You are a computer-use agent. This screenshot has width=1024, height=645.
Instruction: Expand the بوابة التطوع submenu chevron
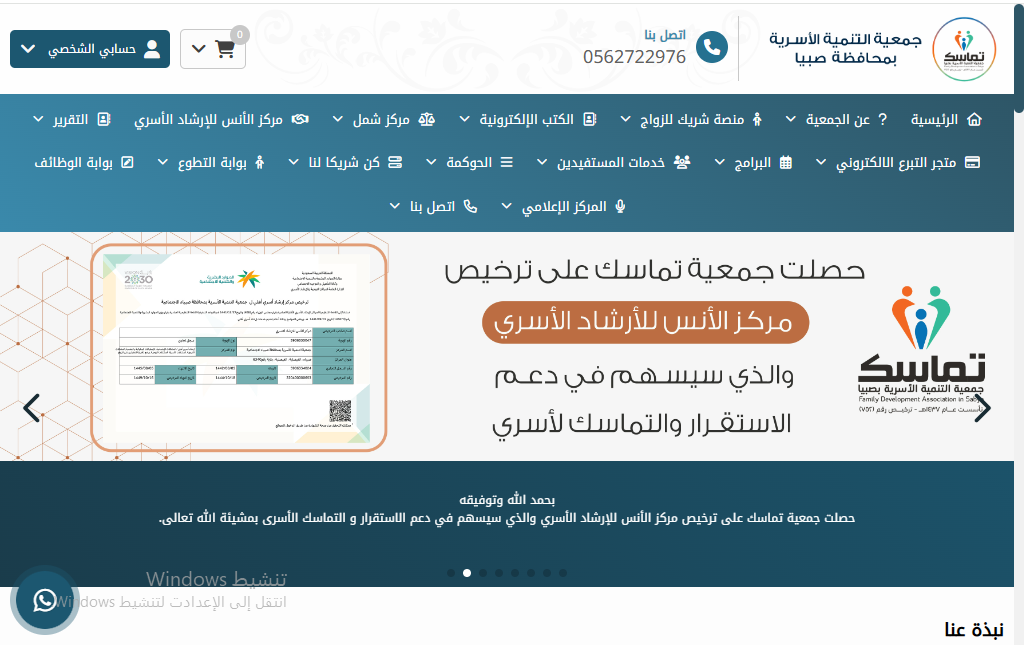163,163
